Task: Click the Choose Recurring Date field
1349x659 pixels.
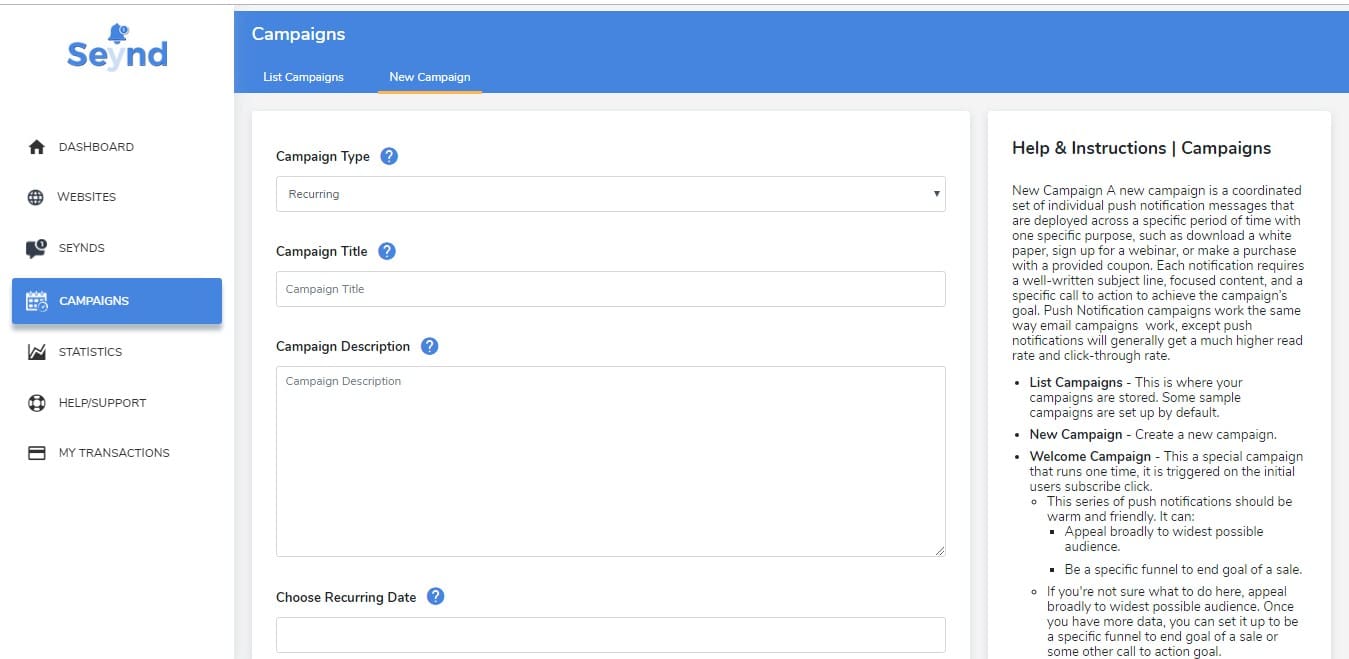Action: point(610,634)
